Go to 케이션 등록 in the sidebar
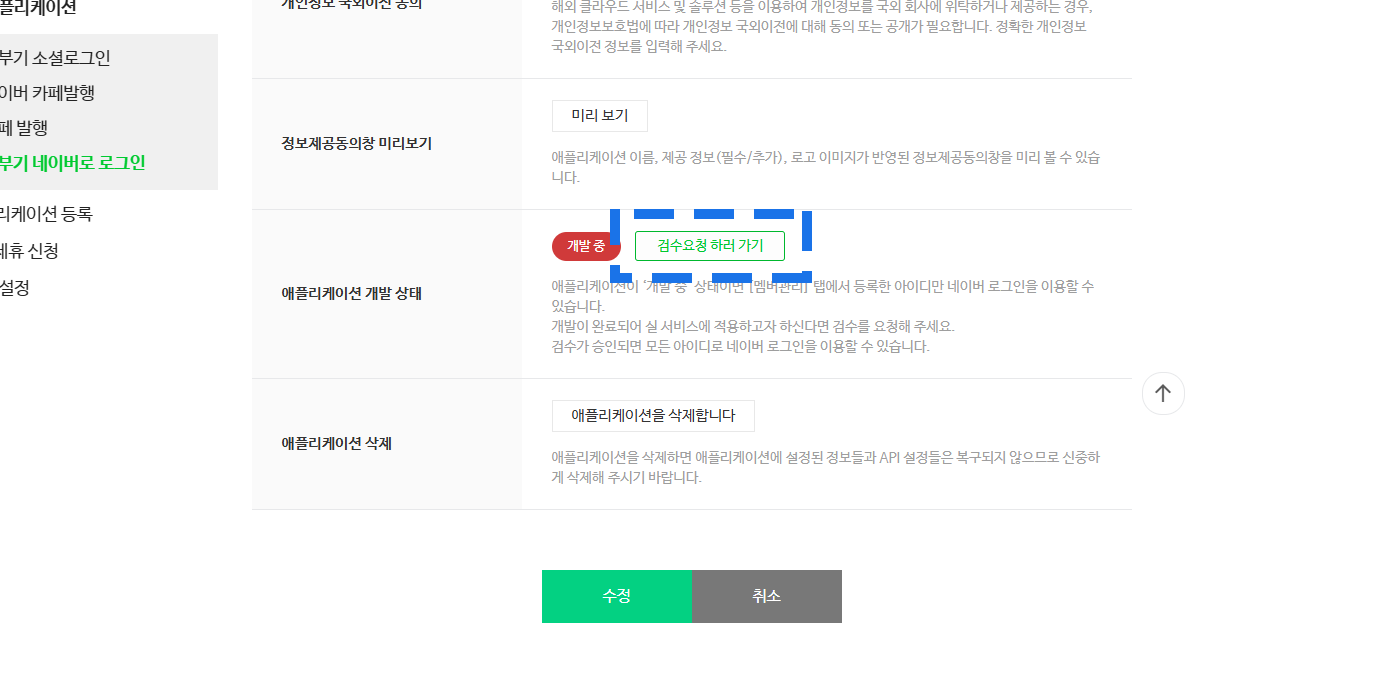1400x700 pixels. (x=46, y=213)
